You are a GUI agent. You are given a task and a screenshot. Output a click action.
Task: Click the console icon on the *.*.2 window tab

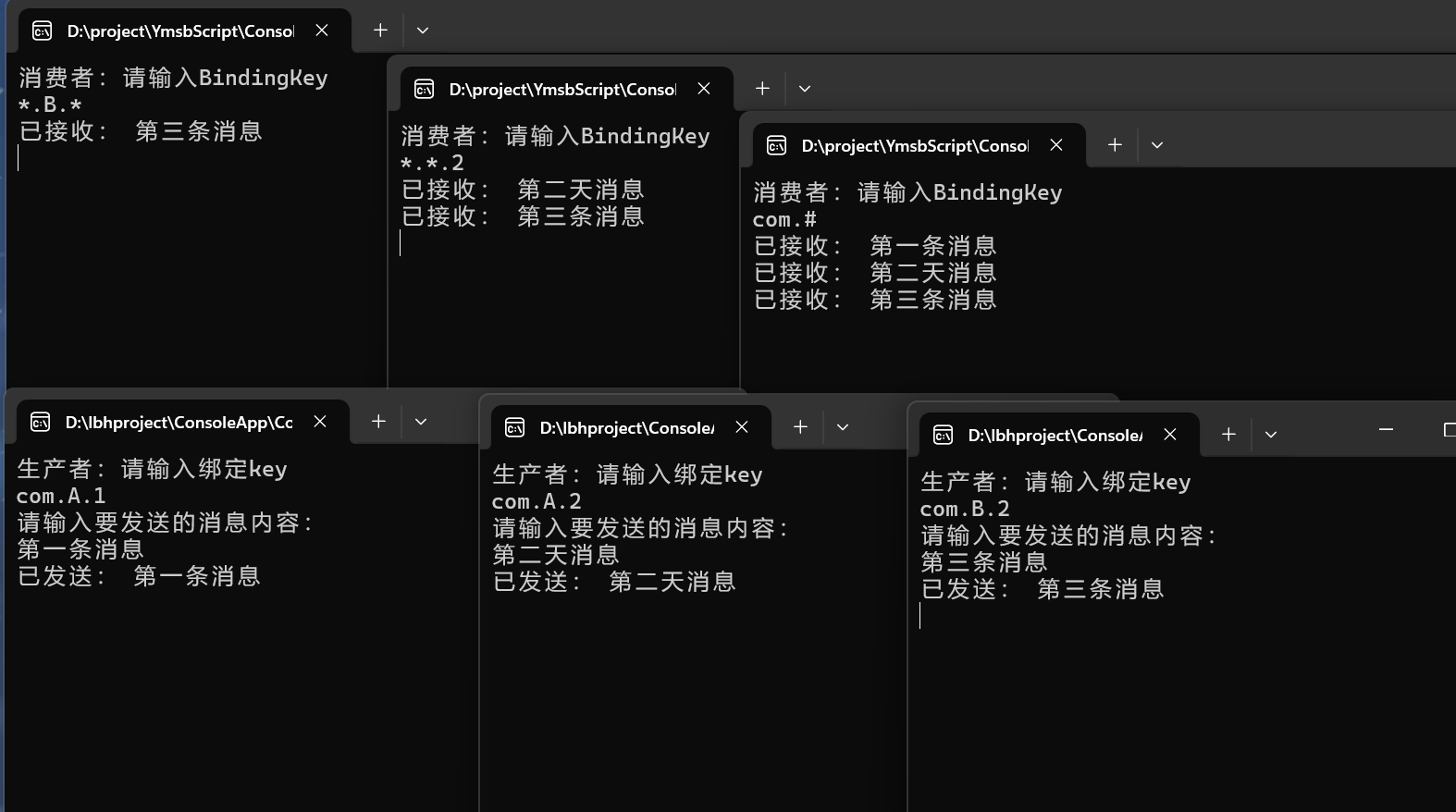[x=425, y=90]
